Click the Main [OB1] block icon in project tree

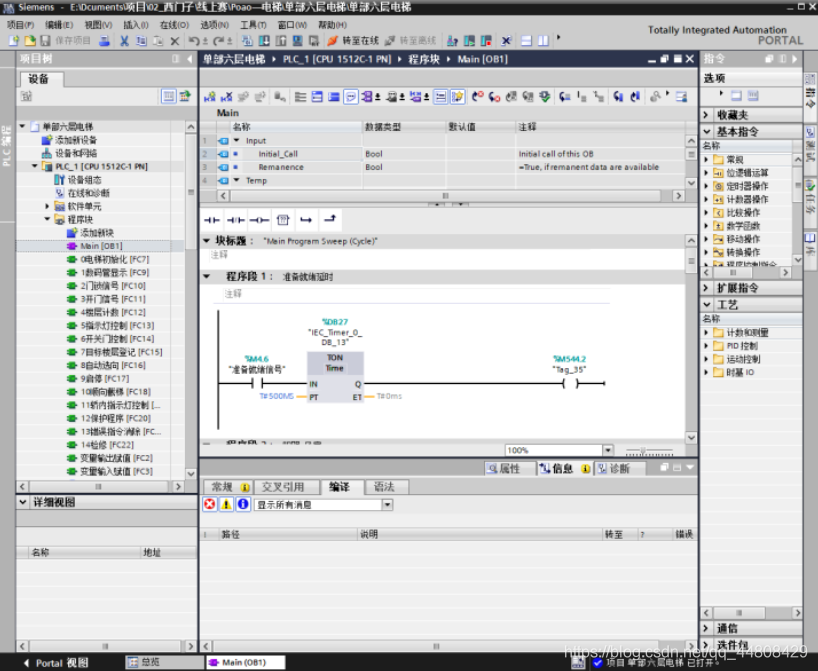(72, 246)
